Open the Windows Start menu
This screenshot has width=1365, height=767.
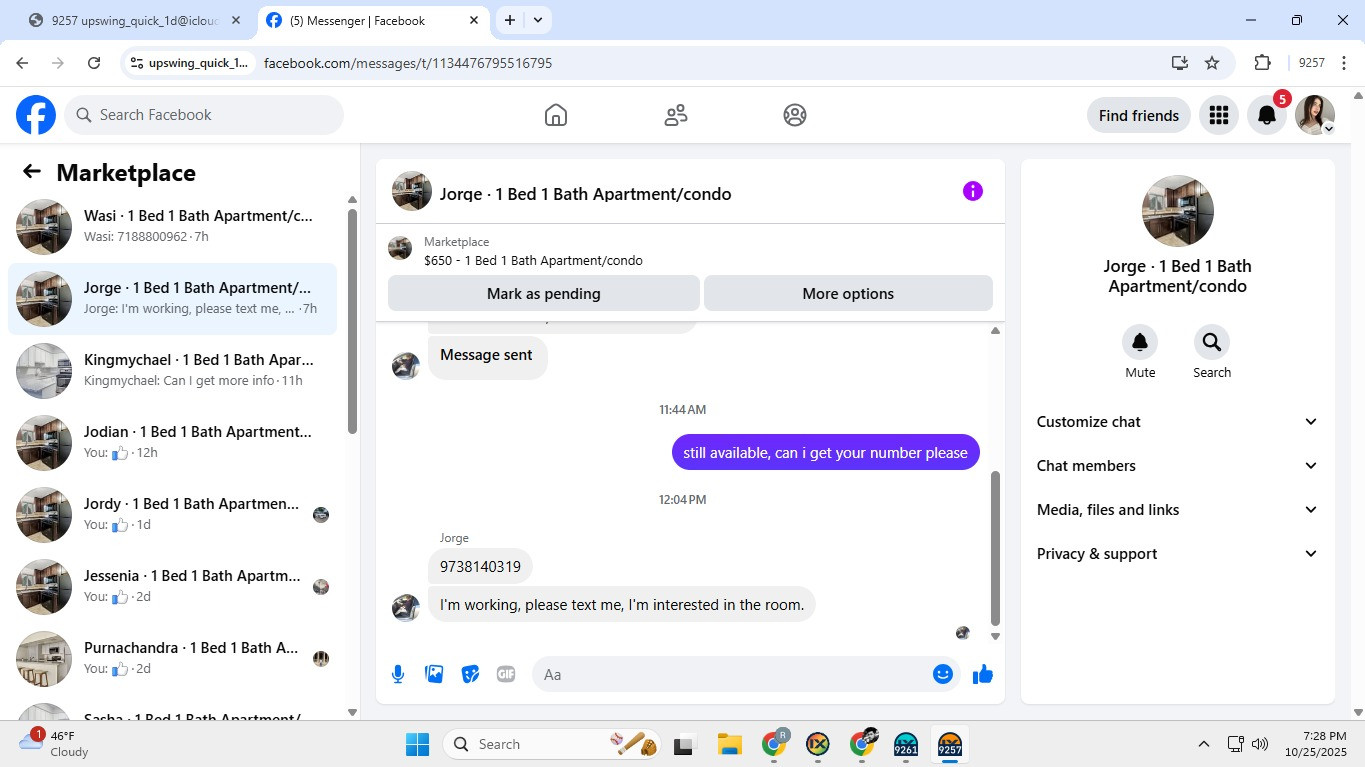tap(417, 744)
